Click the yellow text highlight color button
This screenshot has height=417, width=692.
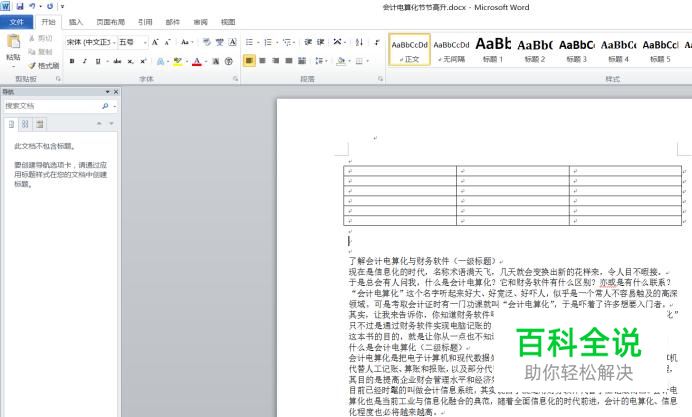click(177, 61)
